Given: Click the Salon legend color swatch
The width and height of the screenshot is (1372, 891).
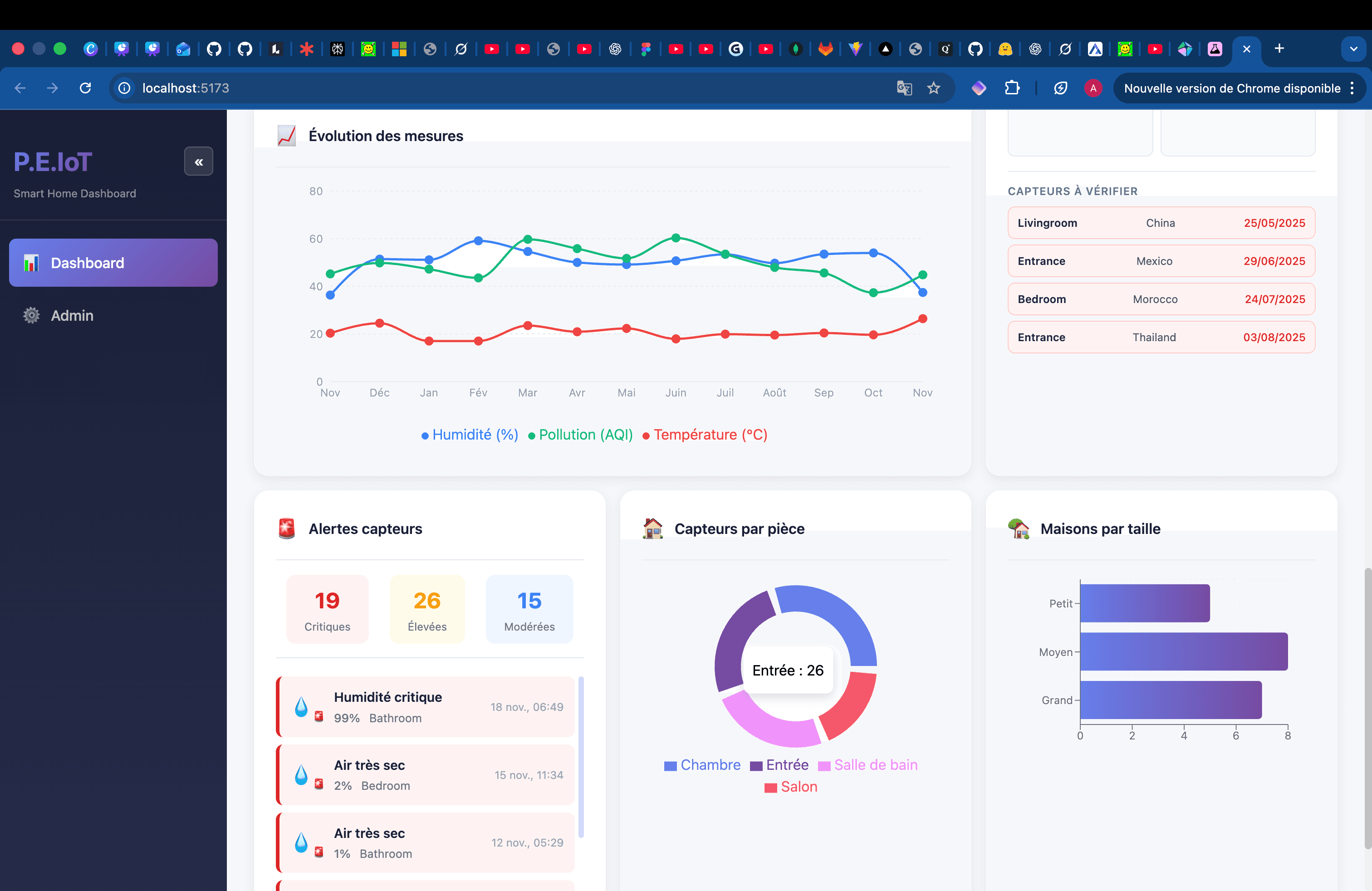Looking at the screenshot, I should pyautogui.click(x=770, y=787).
